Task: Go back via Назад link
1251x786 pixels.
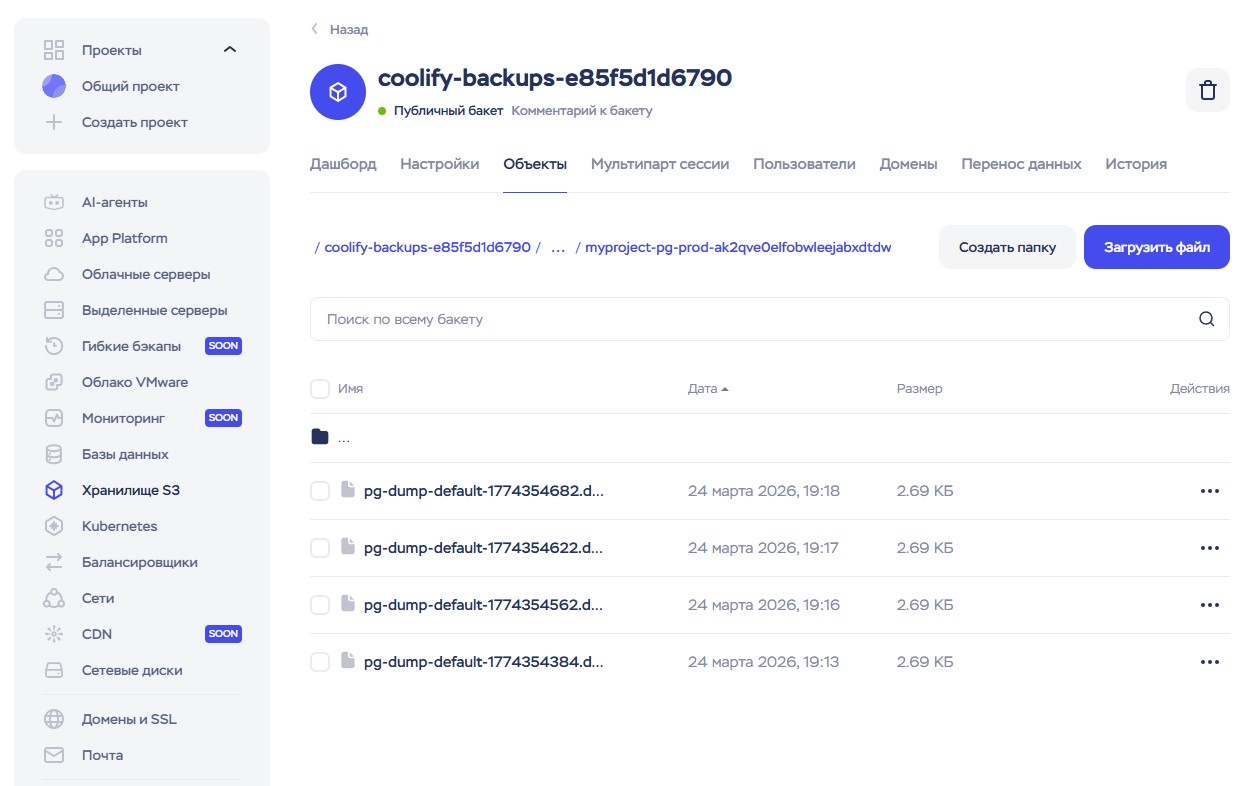Action: (x=340, y=29)
